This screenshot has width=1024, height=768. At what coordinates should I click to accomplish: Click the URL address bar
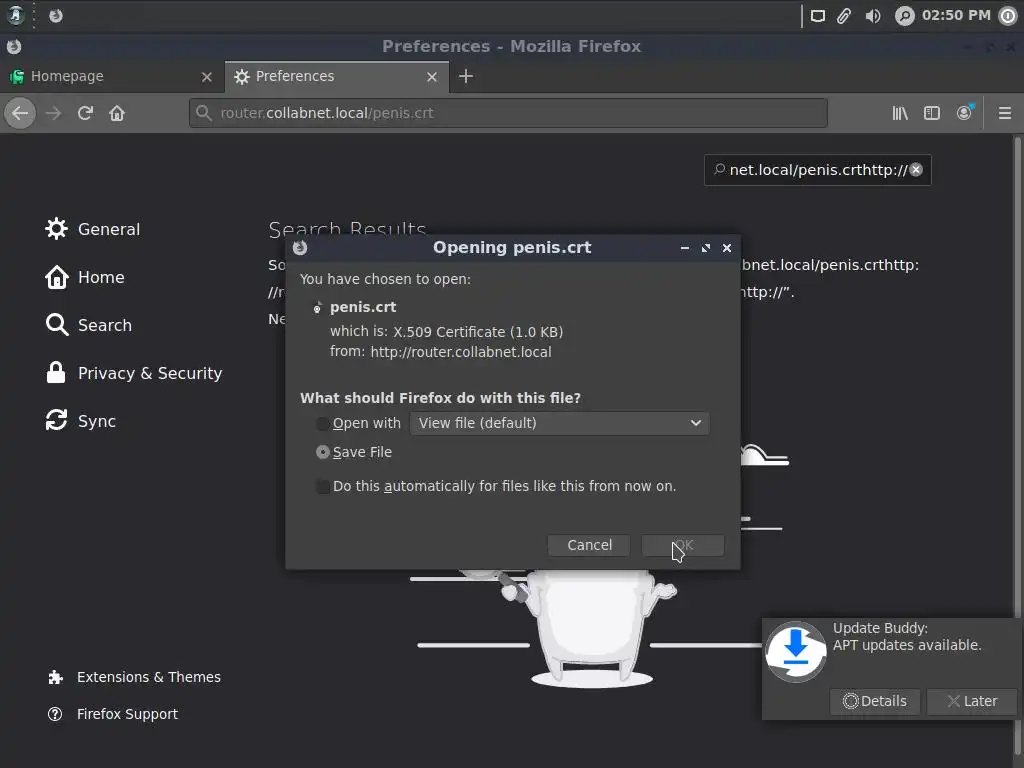pyautogui.click(x=508, y=113)
